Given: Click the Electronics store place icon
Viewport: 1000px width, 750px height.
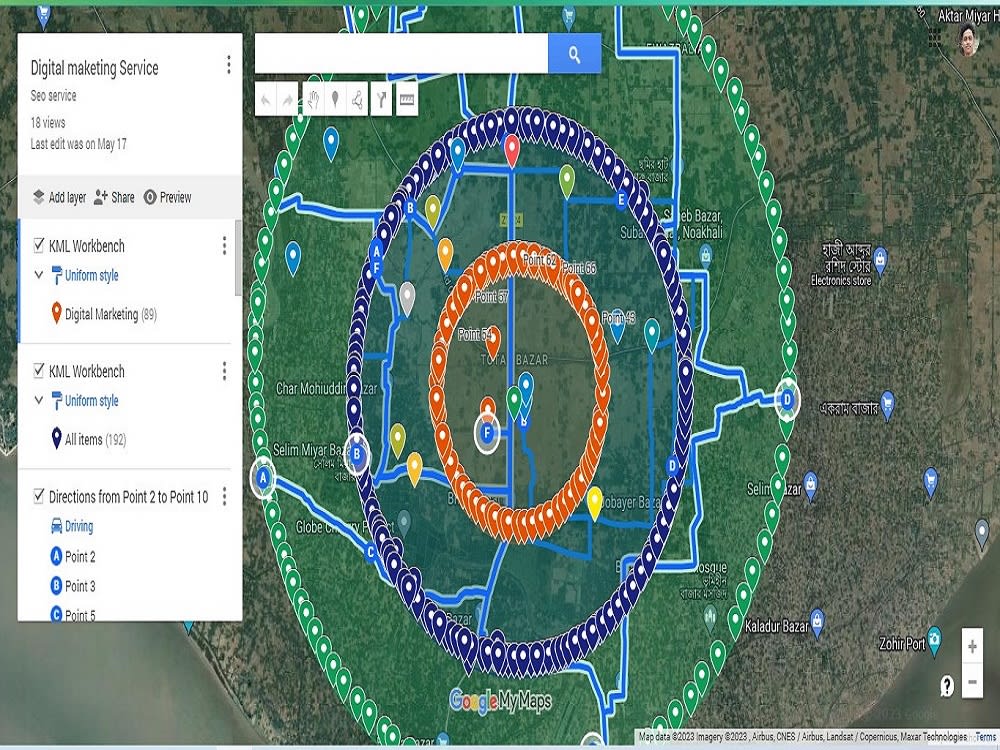Looking at the screenshot, I should pos(880,260).
